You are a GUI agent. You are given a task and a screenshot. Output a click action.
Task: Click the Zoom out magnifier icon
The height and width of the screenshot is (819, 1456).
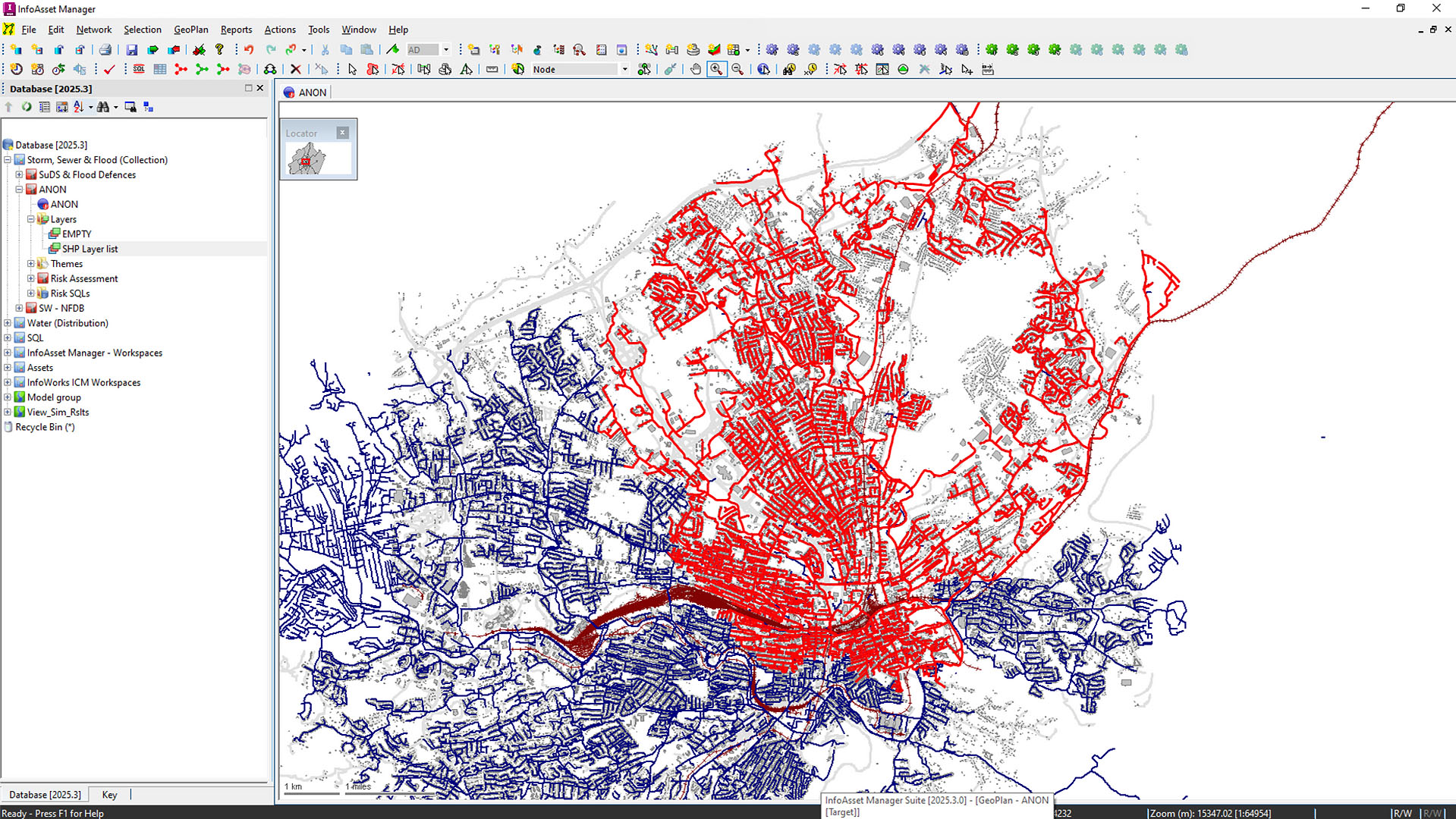(x=737, y=70)
